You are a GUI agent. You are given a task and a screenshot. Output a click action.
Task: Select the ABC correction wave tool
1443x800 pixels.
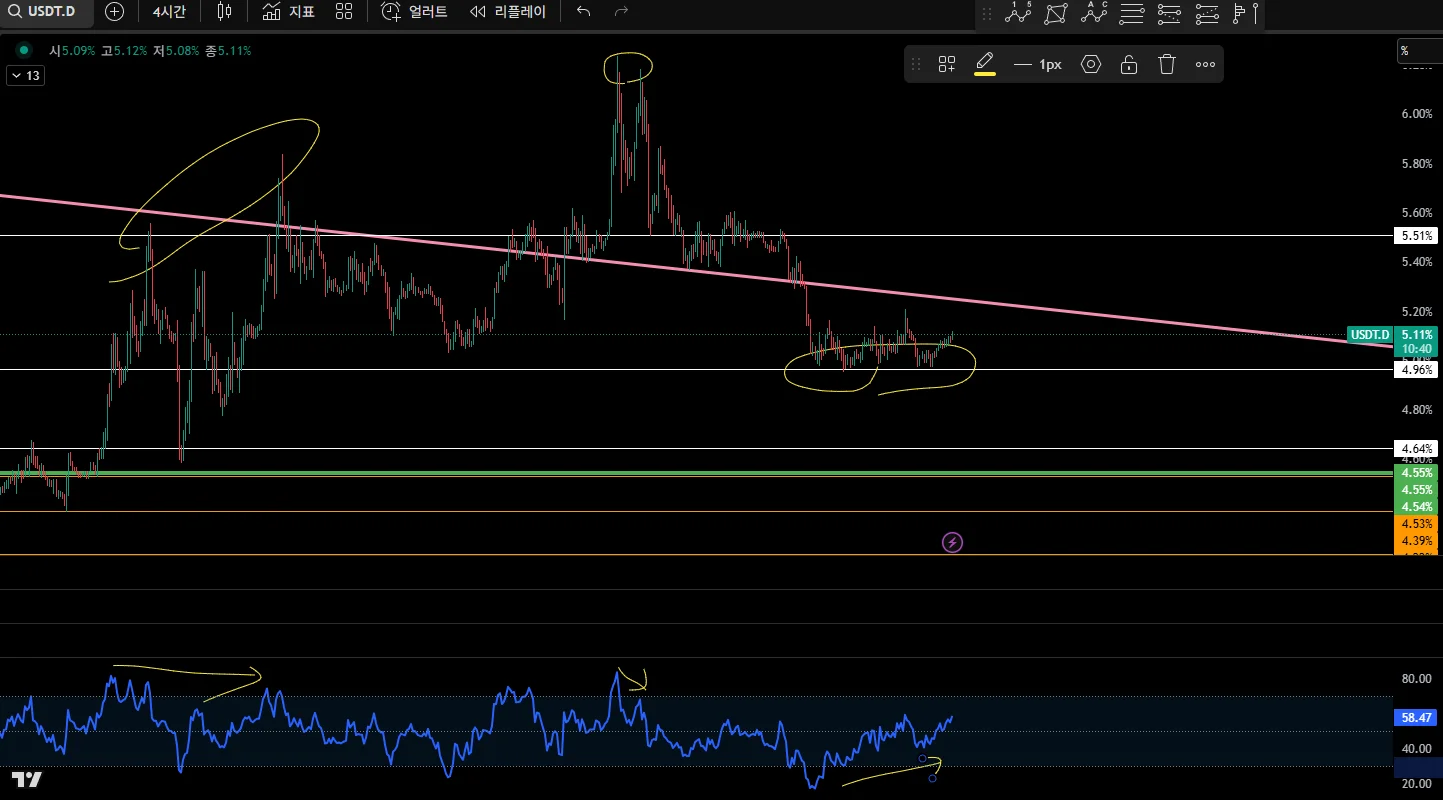[x=1095, y=13]
